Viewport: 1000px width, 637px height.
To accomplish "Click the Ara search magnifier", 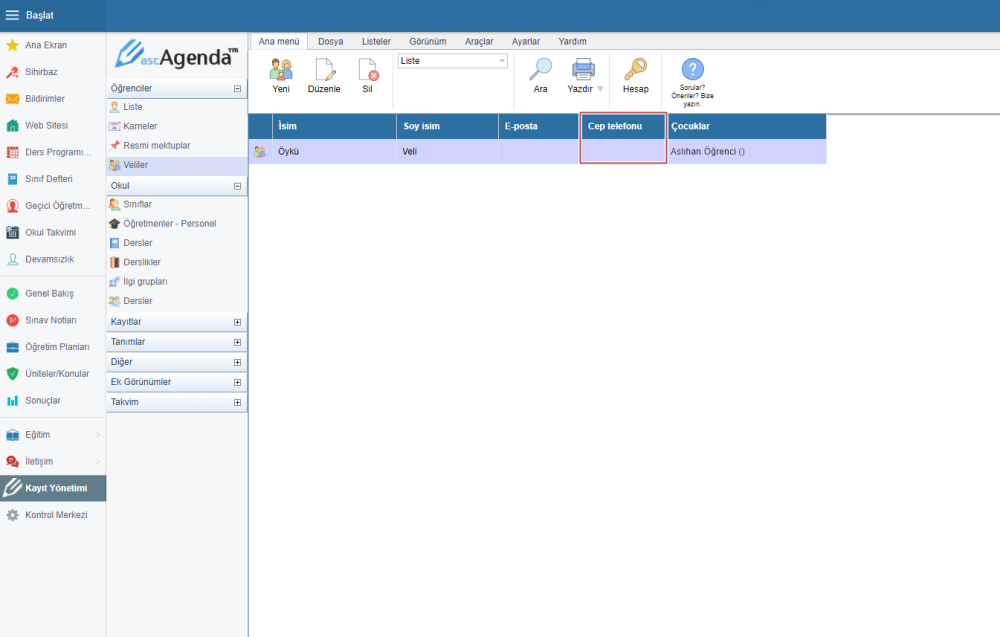I will point(540,75).
